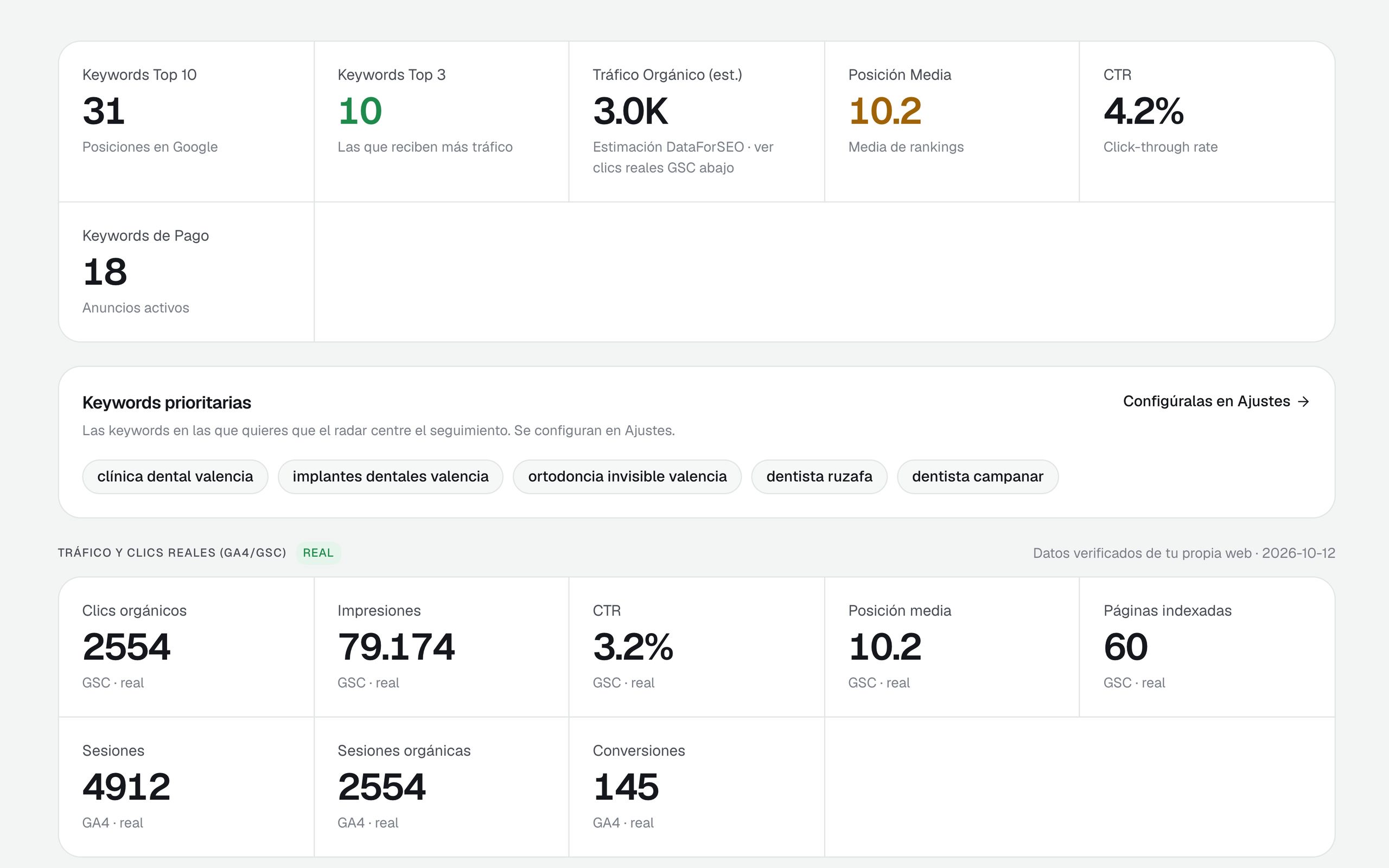Click the 'Posiciones en Google' caption

150,147
